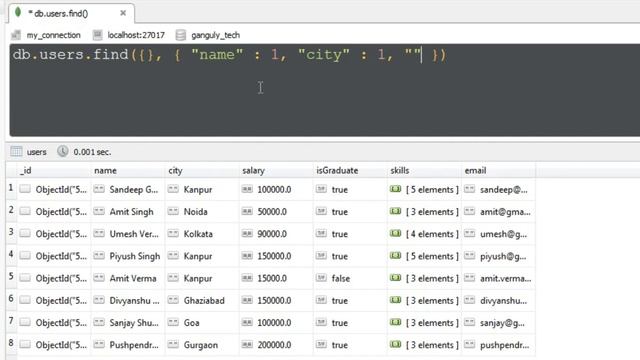Click the number icon beside 100000.0 in row 1
Screen dimensions: 640x360
click(247, 189)
